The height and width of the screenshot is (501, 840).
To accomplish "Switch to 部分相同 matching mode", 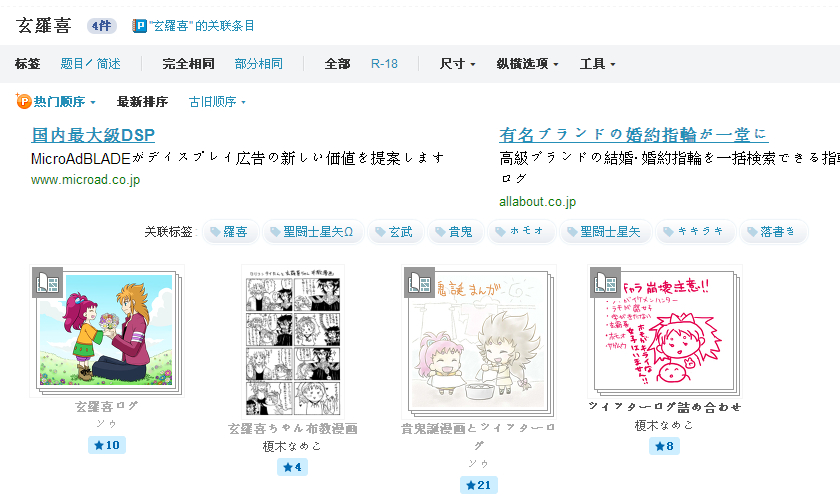I will [259, 64].
